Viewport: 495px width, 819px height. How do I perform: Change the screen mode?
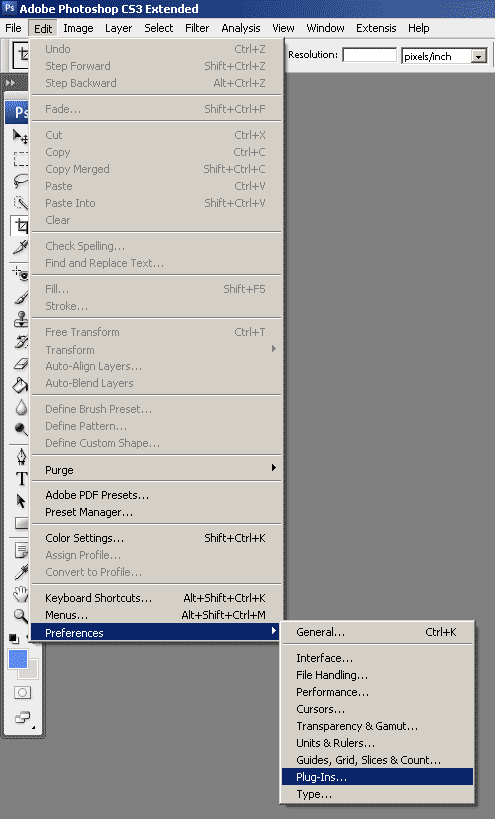(23, 718)
